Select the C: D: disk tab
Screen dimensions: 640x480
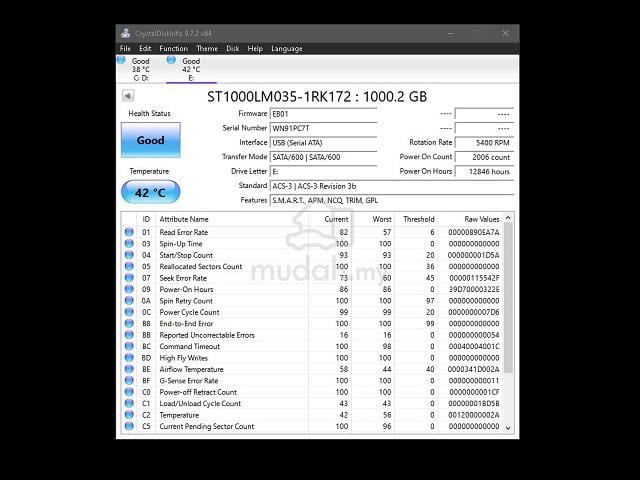140,69
